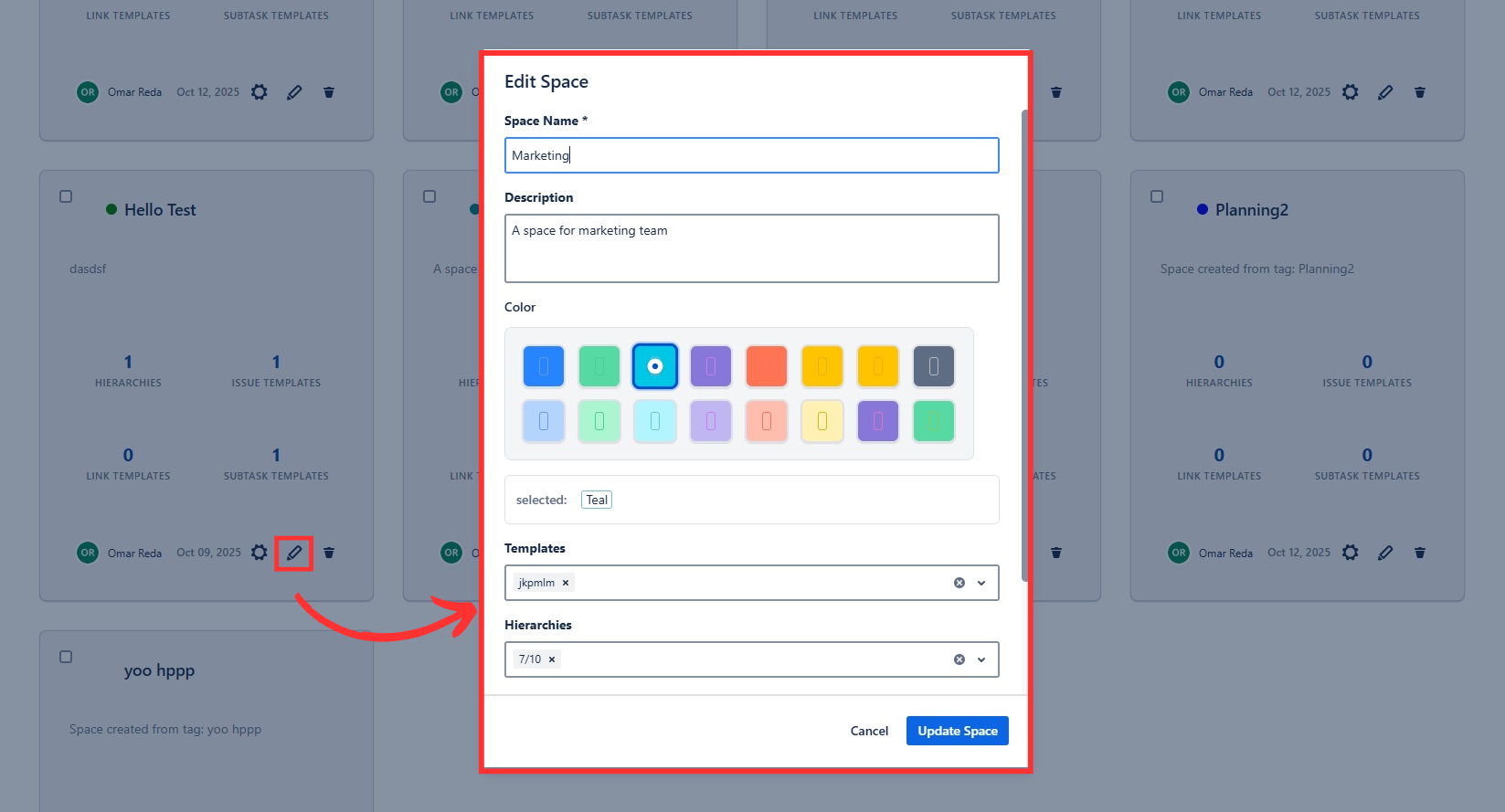Tick the Hello Test card checkbox

[x=66, y=196]
